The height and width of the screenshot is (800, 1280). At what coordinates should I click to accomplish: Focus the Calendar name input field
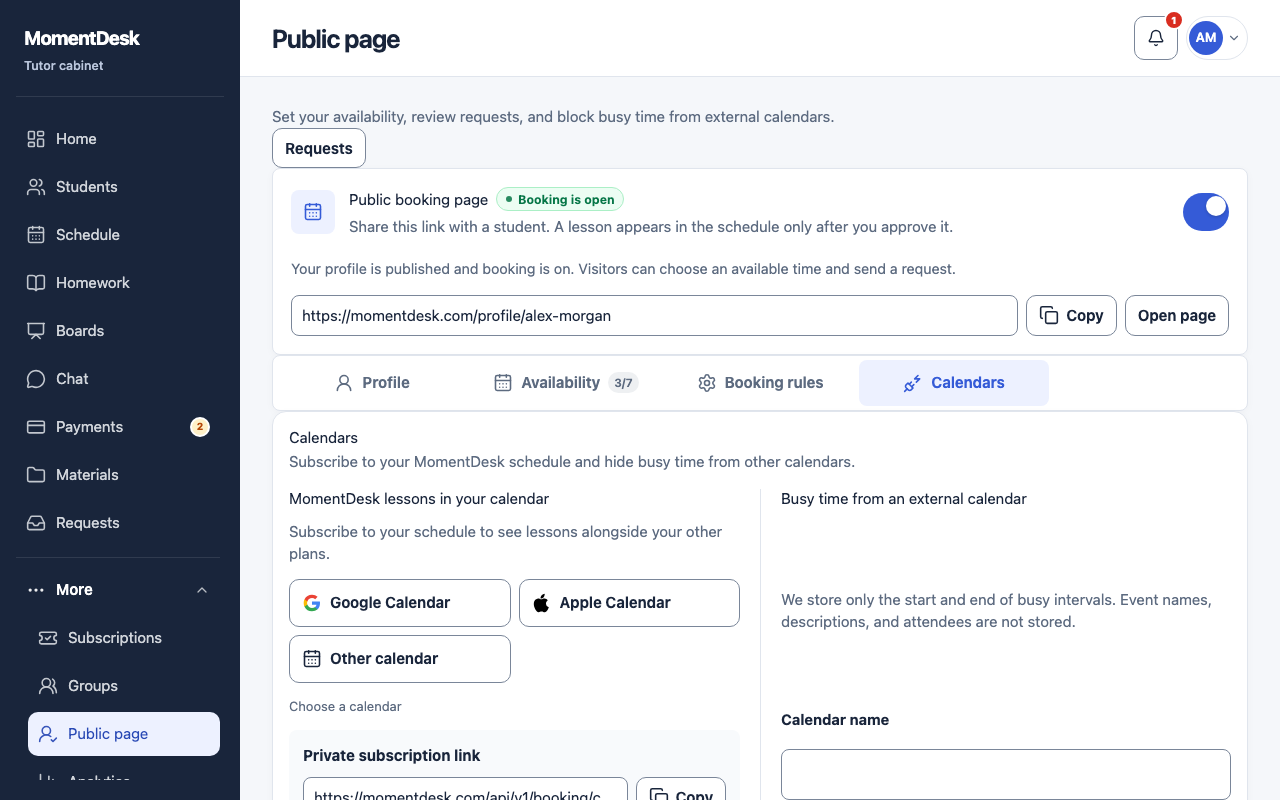(x=1006, y=775)
